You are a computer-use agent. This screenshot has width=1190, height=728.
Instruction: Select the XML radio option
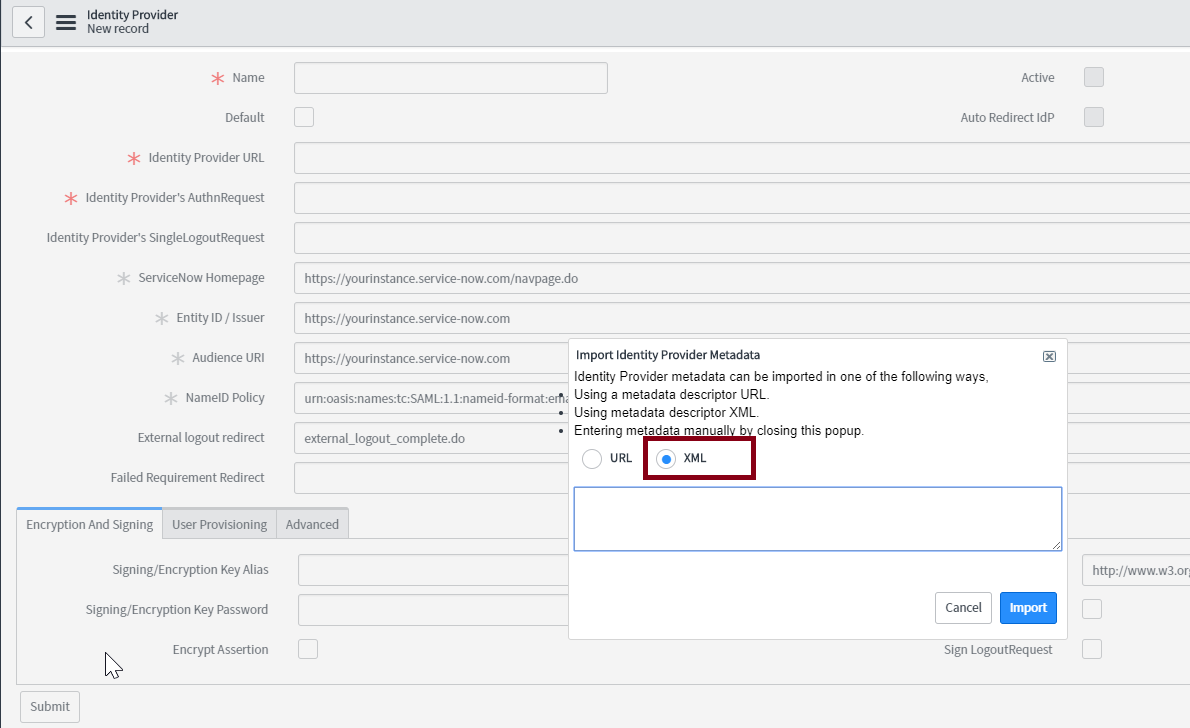665,459
